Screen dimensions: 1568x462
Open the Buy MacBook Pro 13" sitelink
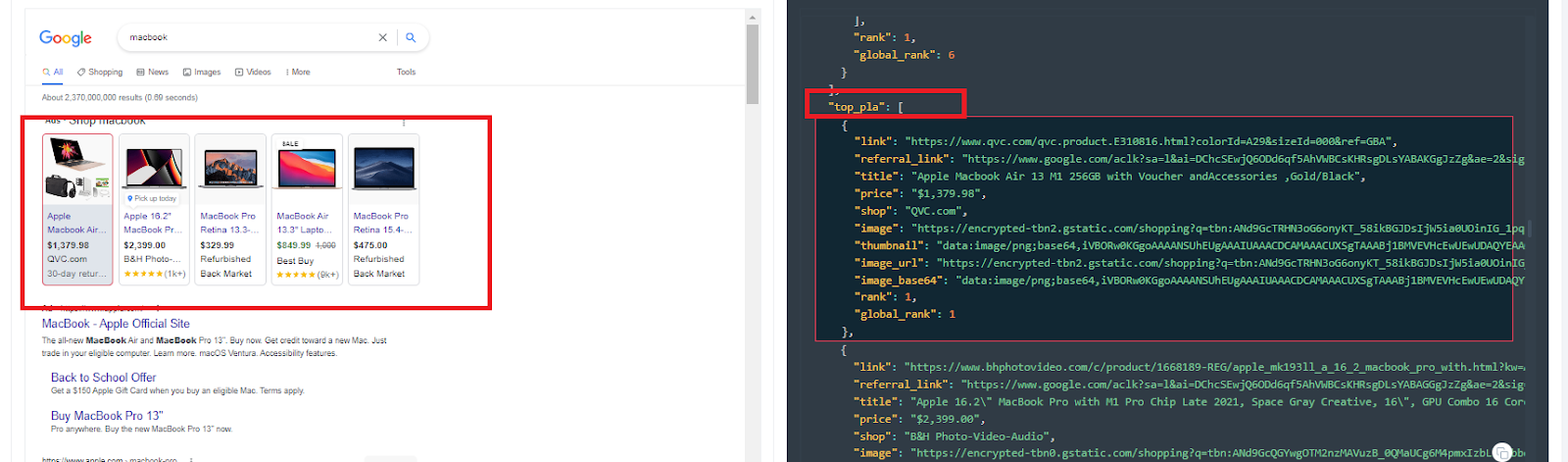click(107, 416)
